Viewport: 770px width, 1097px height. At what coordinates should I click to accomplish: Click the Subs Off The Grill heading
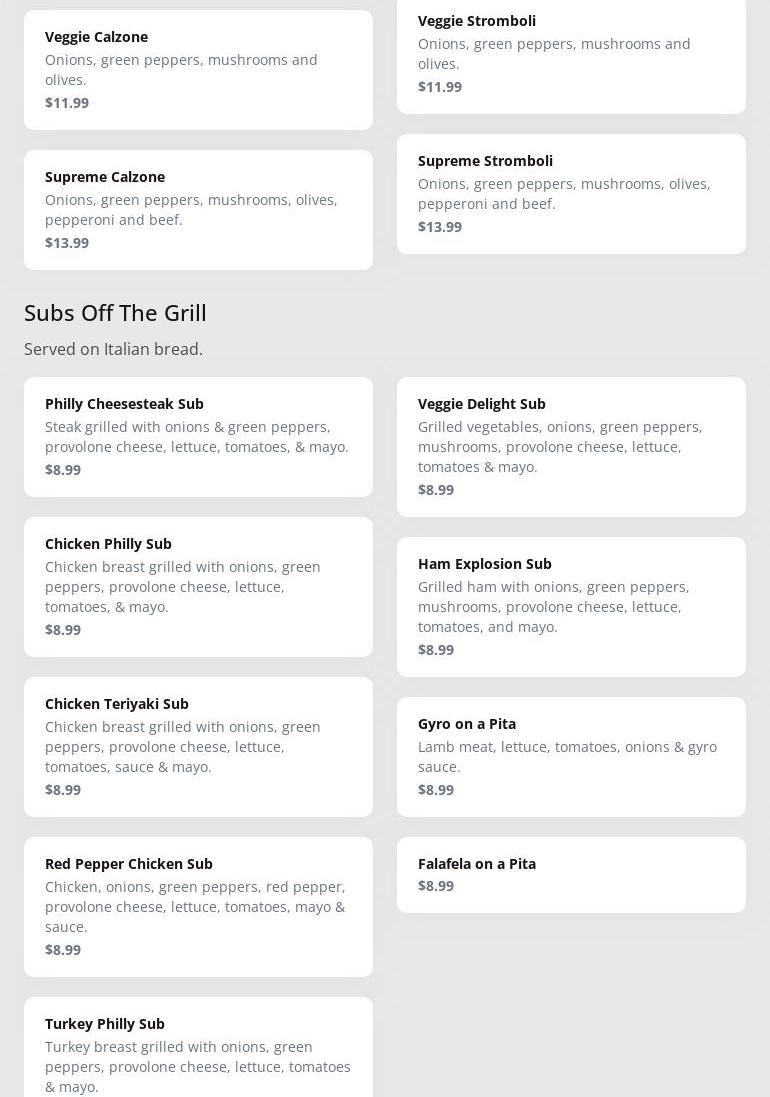coord(115,313)
